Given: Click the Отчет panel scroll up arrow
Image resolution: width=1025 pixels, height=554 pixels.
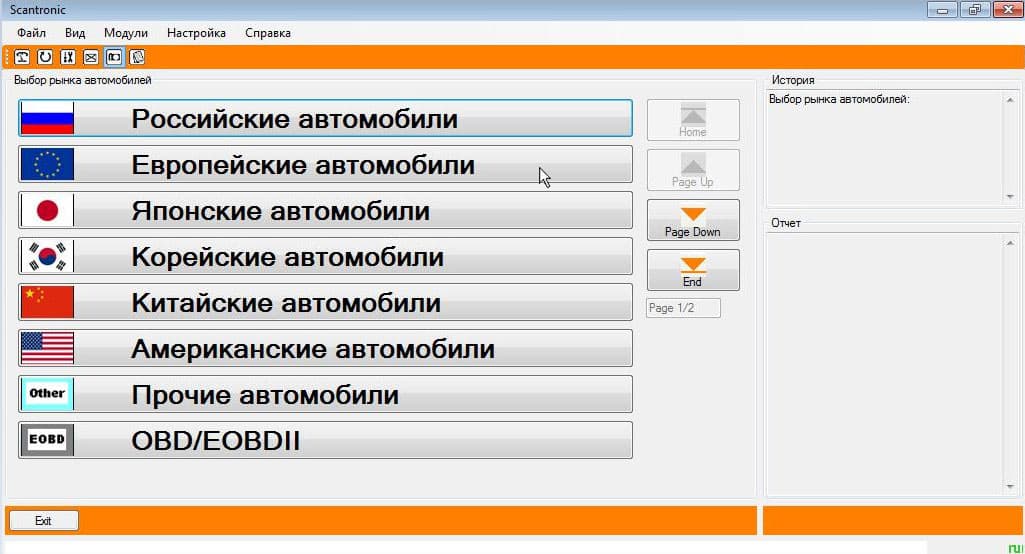Looking at the screenshot, I should click(x=1010, y=243).
